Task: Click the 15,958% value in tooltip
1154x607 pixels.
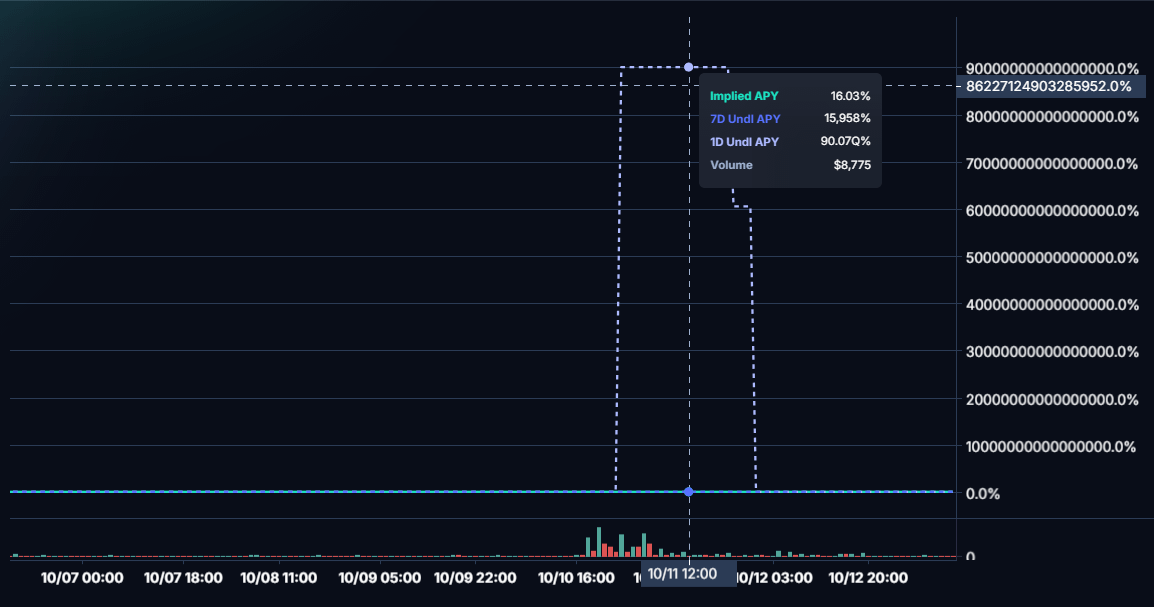Action: (x=847, y=118)
